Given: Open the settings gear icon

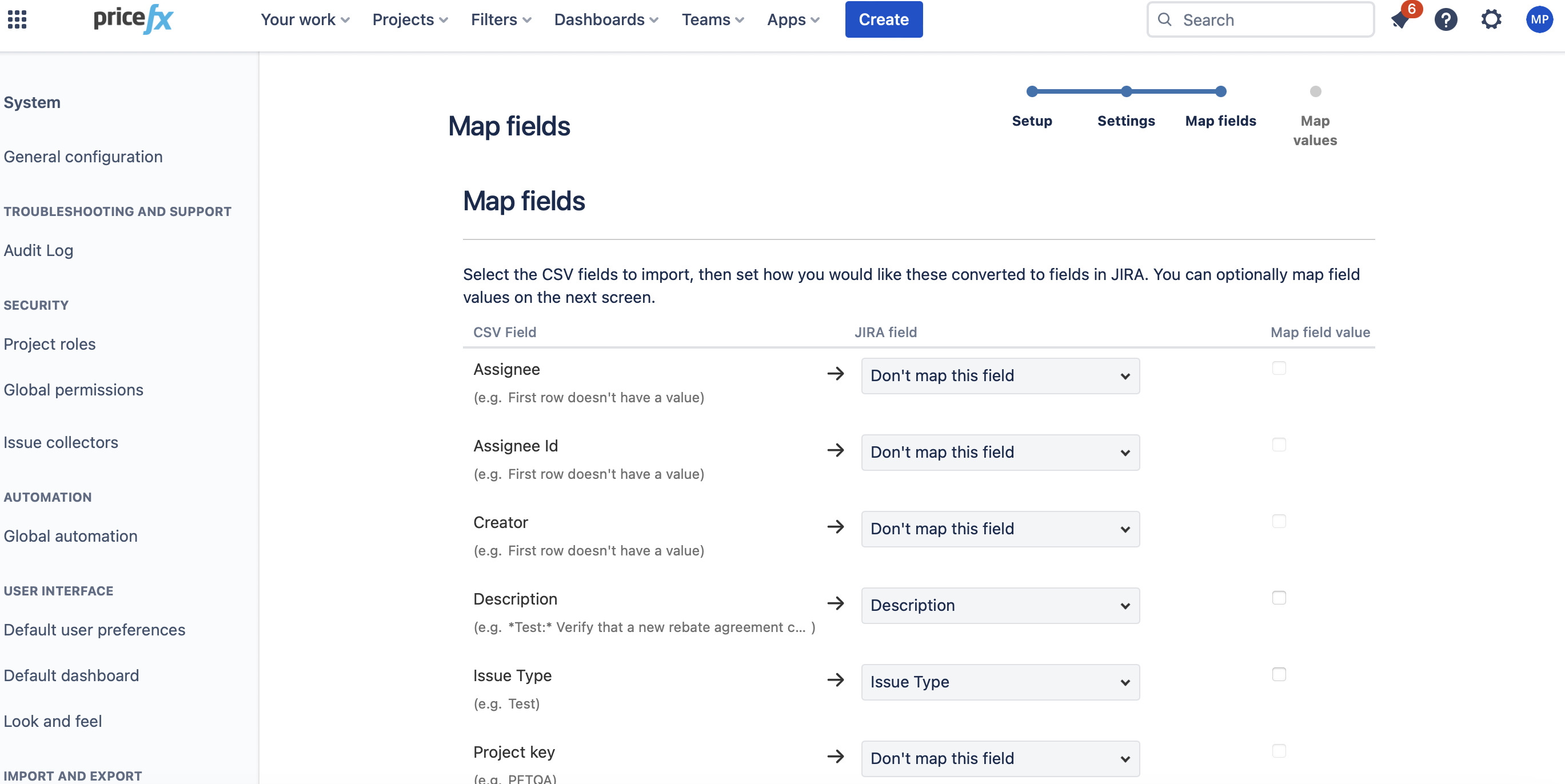Looking at the screenshot, I should click(x=1490, y=19).
